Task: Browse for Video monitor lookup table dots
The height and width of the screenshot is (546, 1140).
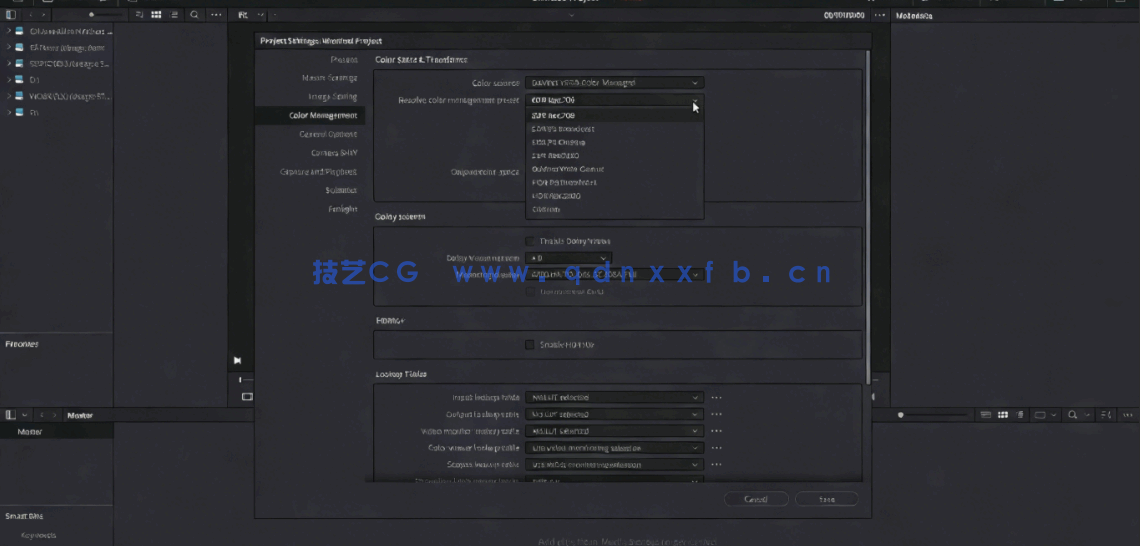Action: (x=716, y=431)
